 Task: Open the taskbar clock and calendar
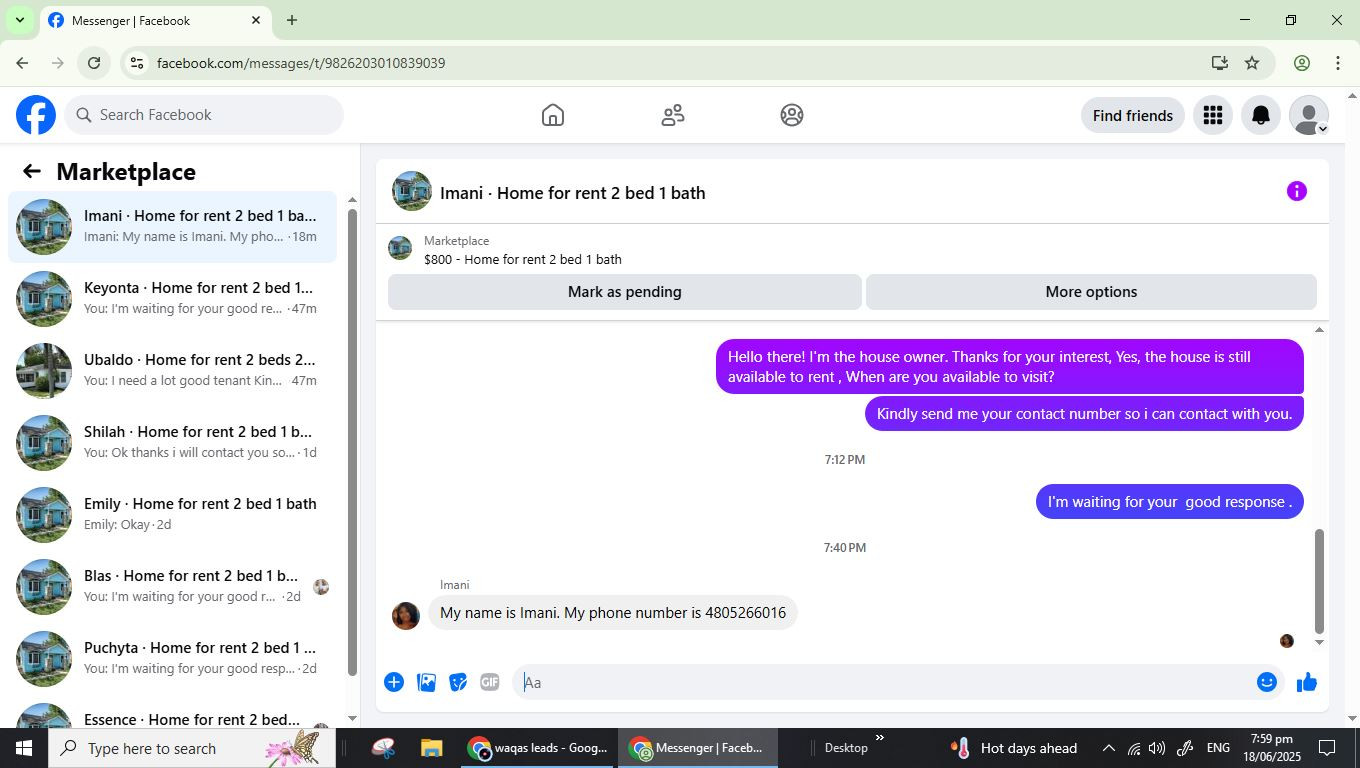pyautogui.click(x=1272, y=748)
